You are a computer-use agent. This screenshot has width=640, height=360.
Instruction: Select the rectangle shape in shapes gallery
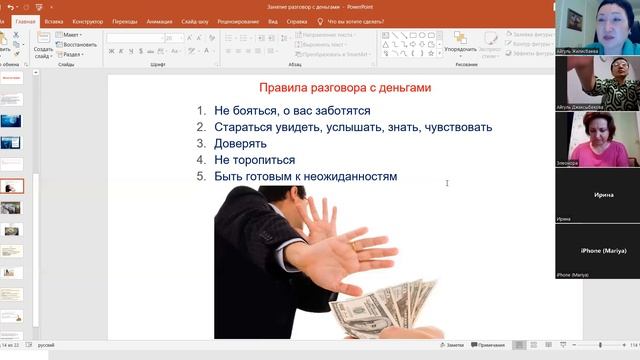click(x=413, y=36)
